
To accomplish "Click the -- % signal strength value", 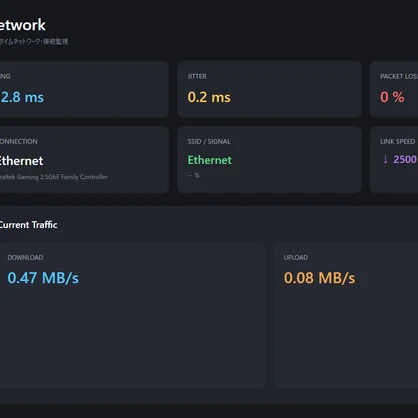I will [193, 175].
